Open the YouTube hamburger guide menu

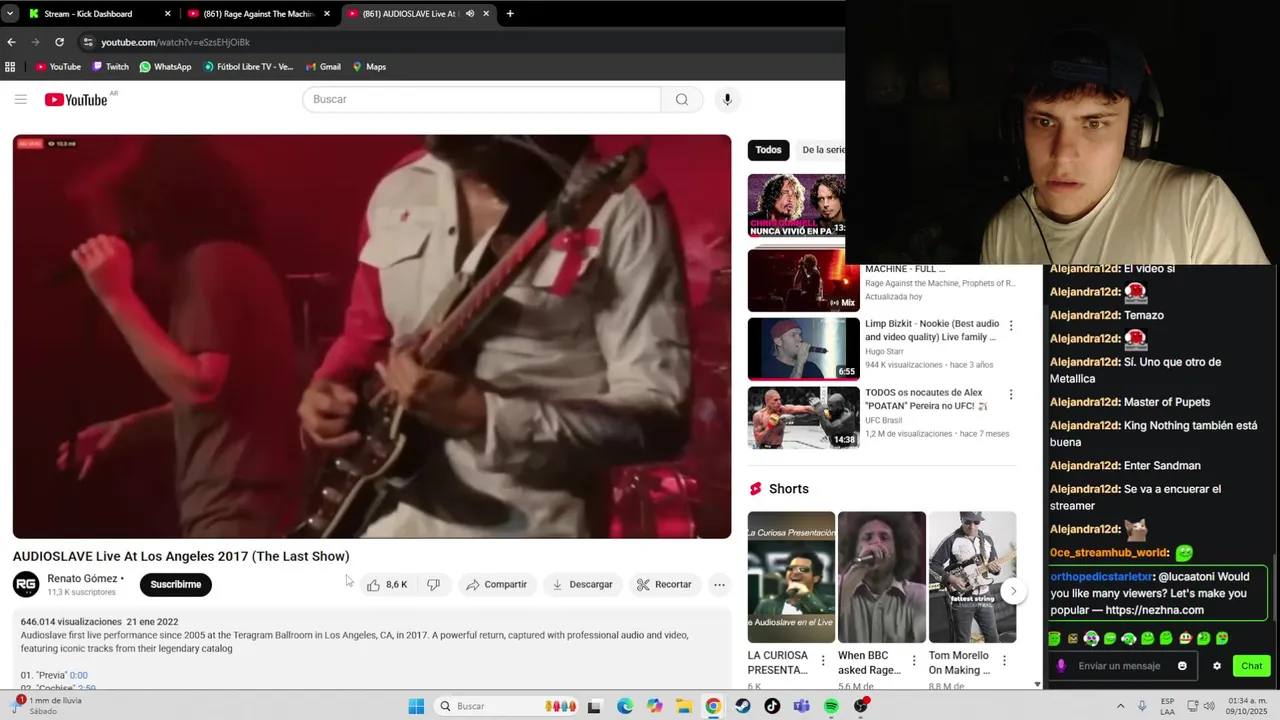20,99
